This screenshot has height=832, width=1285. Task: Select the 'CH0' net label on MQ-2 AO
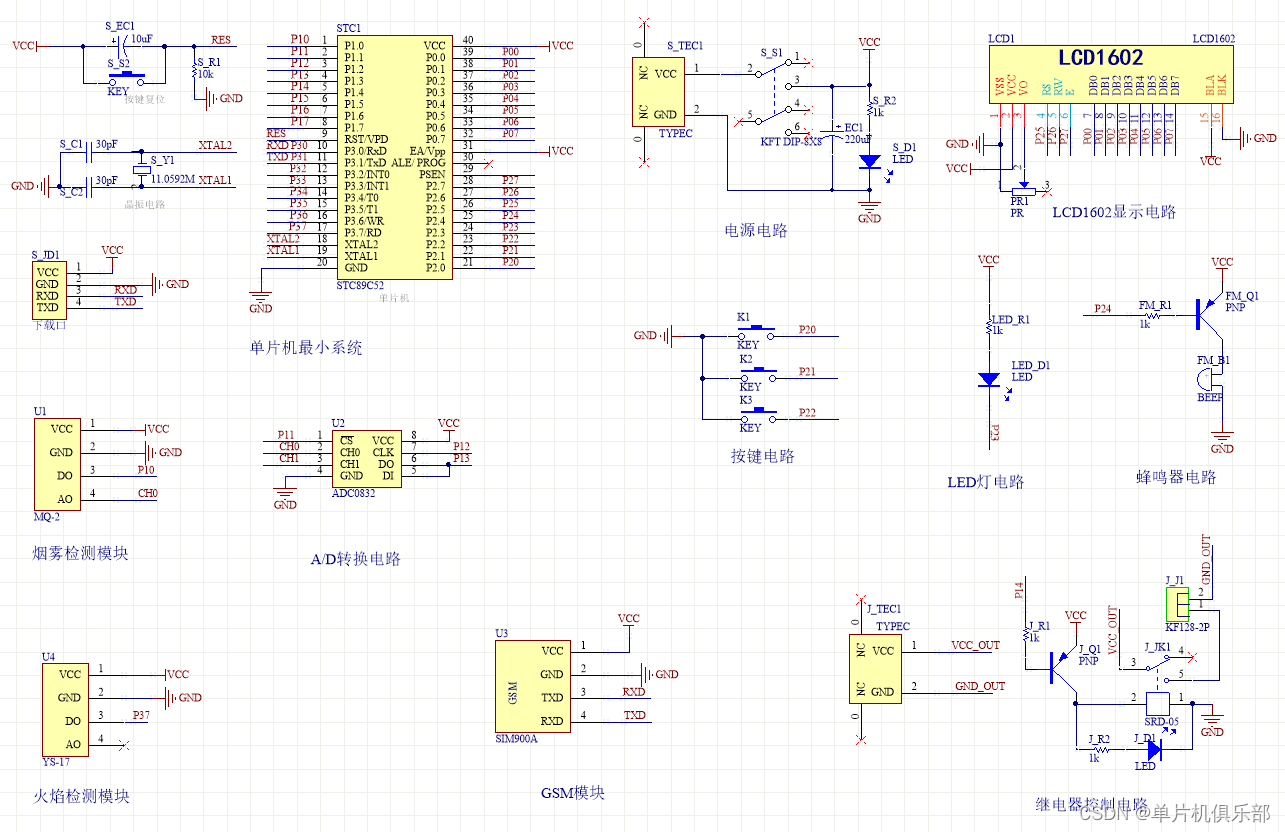coord(148,494)
